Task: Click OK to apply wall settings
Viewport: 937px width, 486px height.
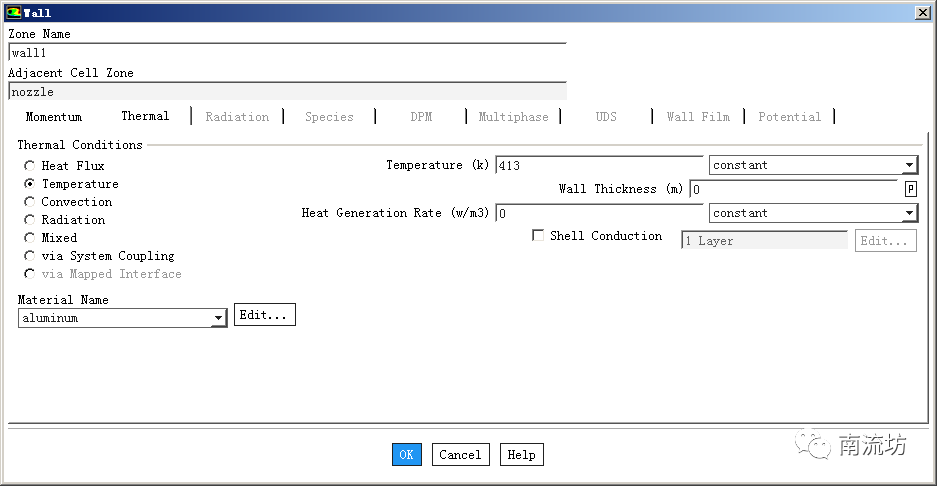Action: click(x=406, y=454)
